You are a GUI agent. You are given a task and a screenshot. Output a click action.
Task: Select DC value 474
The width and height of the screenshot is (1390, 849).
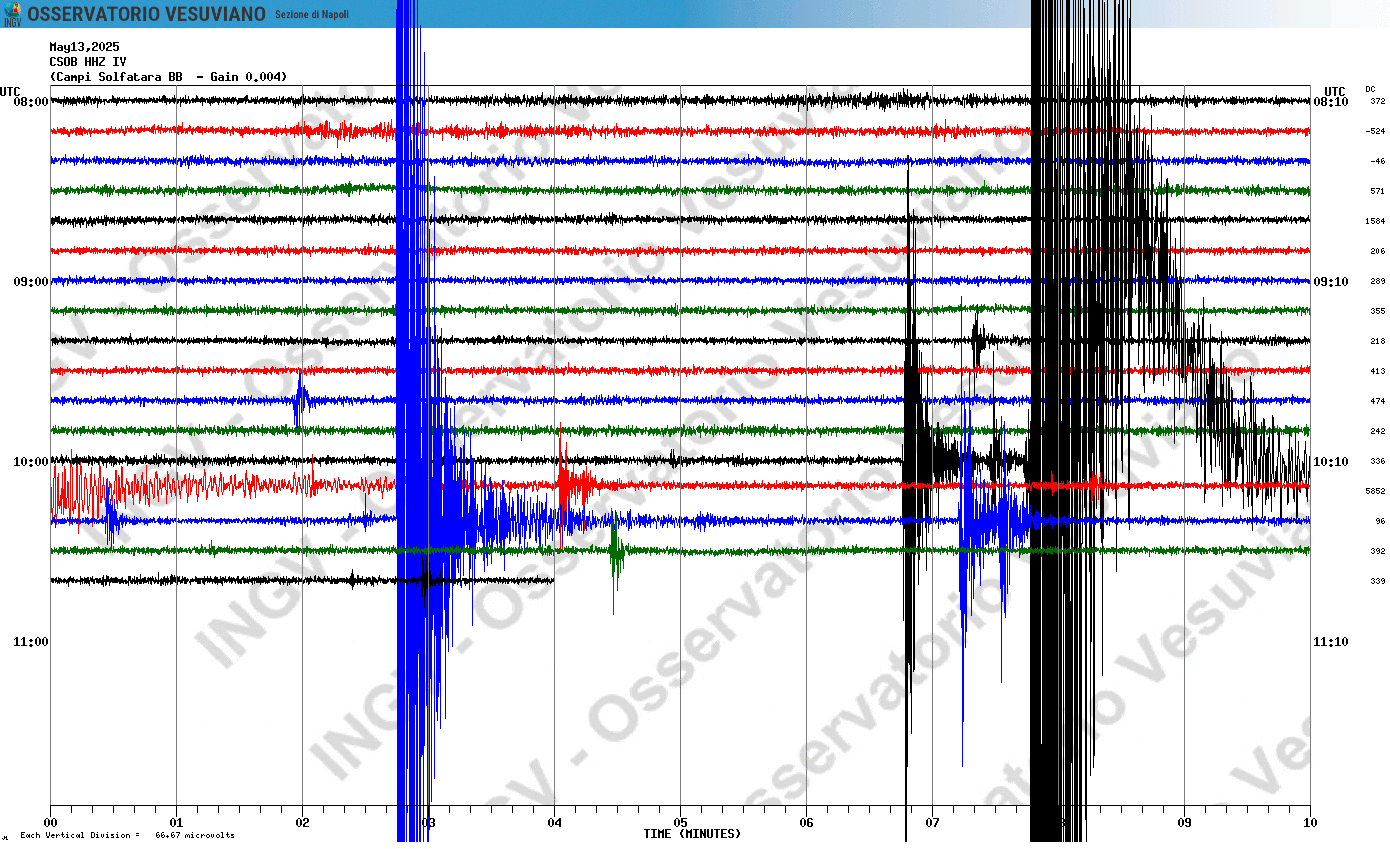pyautogui.click(x=1378, y=401)
